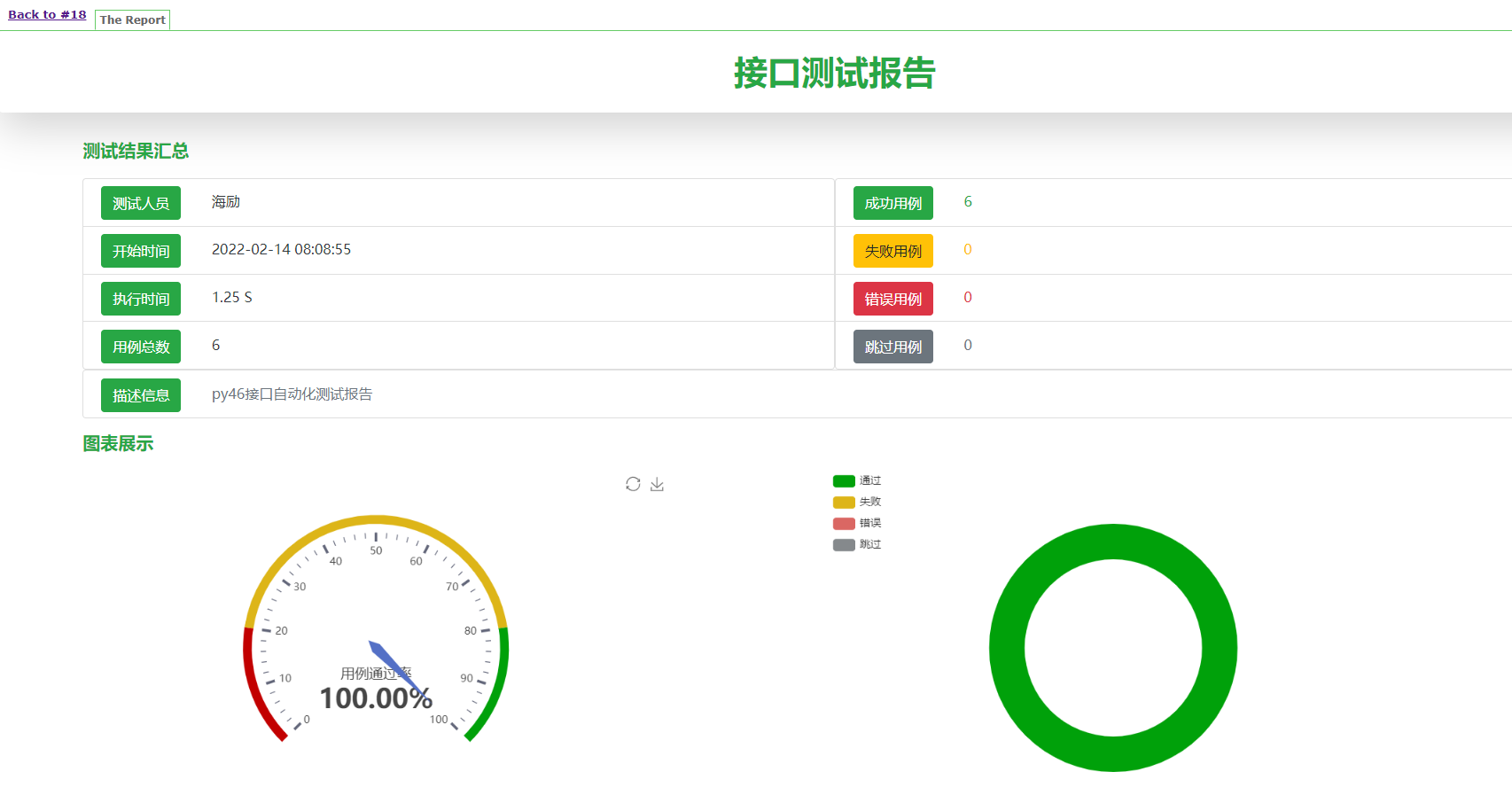Click the 开始时间 label badge
The image size is (1512, 803).
pyautogui.click(x=141, y=251)
